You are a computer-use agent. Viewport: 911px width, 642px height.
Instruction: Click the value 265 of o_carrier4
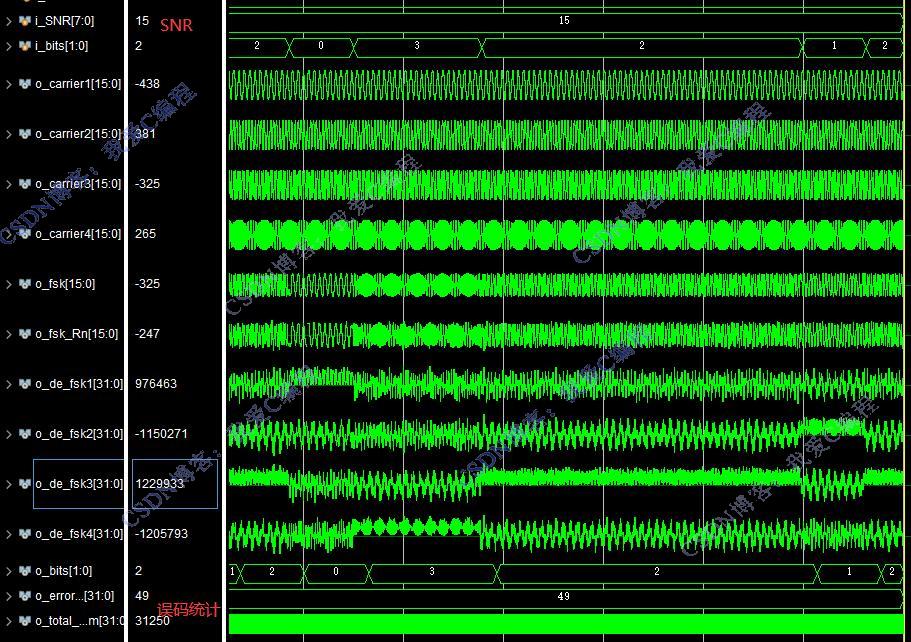point(145,234)
